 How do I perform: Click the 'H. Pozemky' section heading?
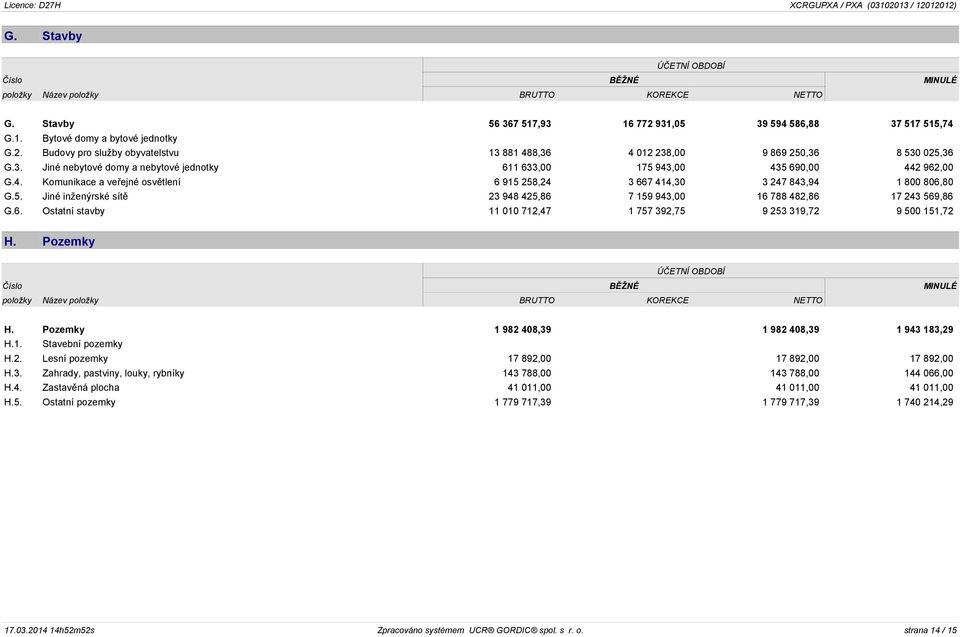click(50, 241)
